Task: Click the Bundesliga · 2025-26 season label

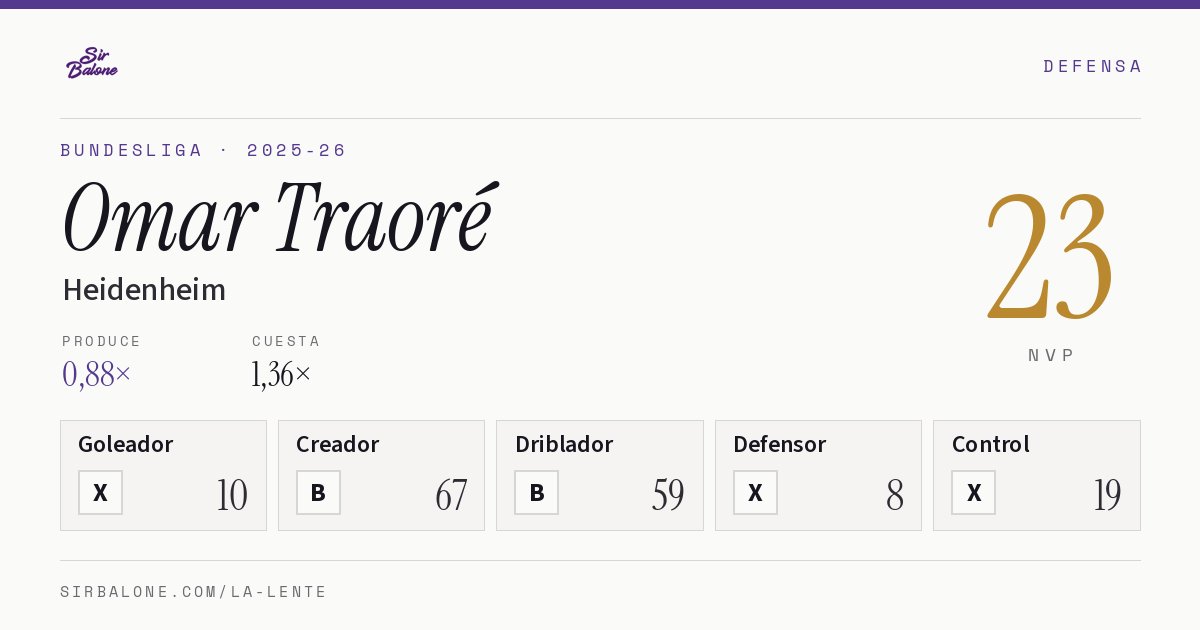Action: [x=203, y=150]
